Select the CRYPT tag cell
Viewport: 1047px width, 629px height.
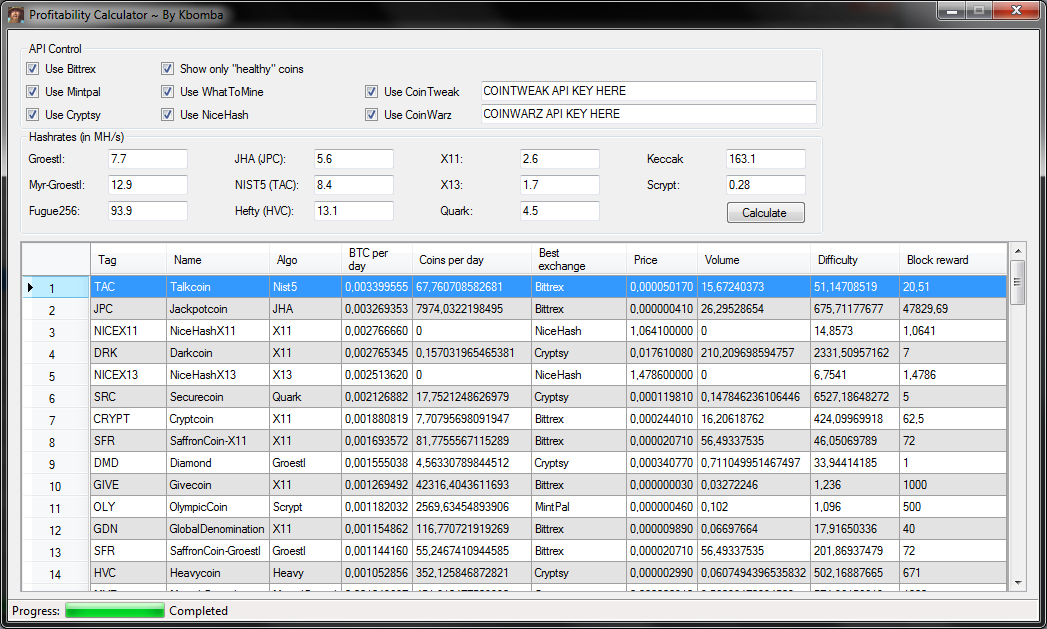[128, 419]
